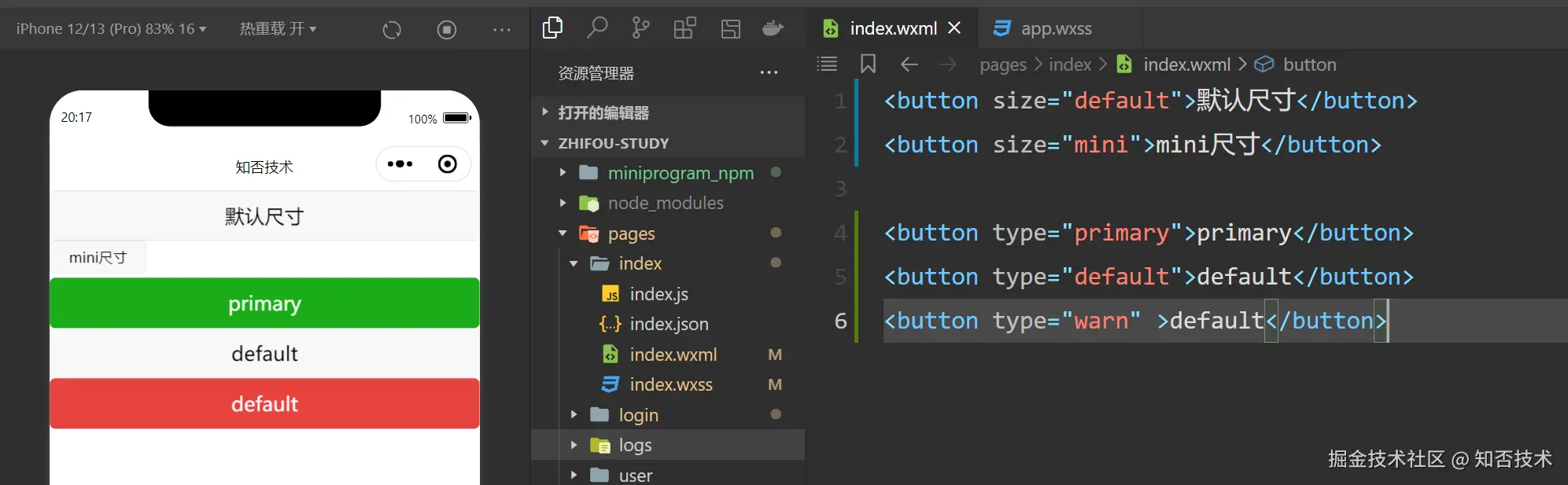
Task: Click the index.js file icon
Action: click(x=611, y=294)
